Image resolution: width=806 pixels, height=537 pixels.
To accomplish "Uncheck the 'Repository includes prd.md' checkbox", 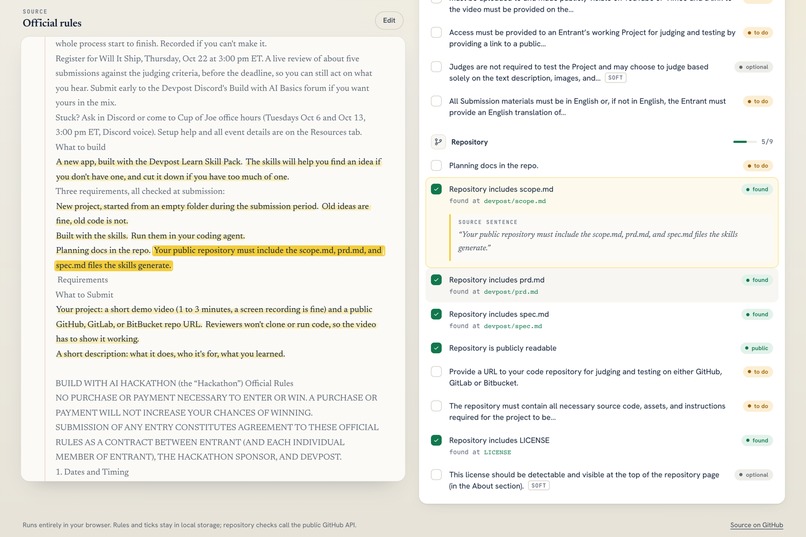I will (436, 280).
